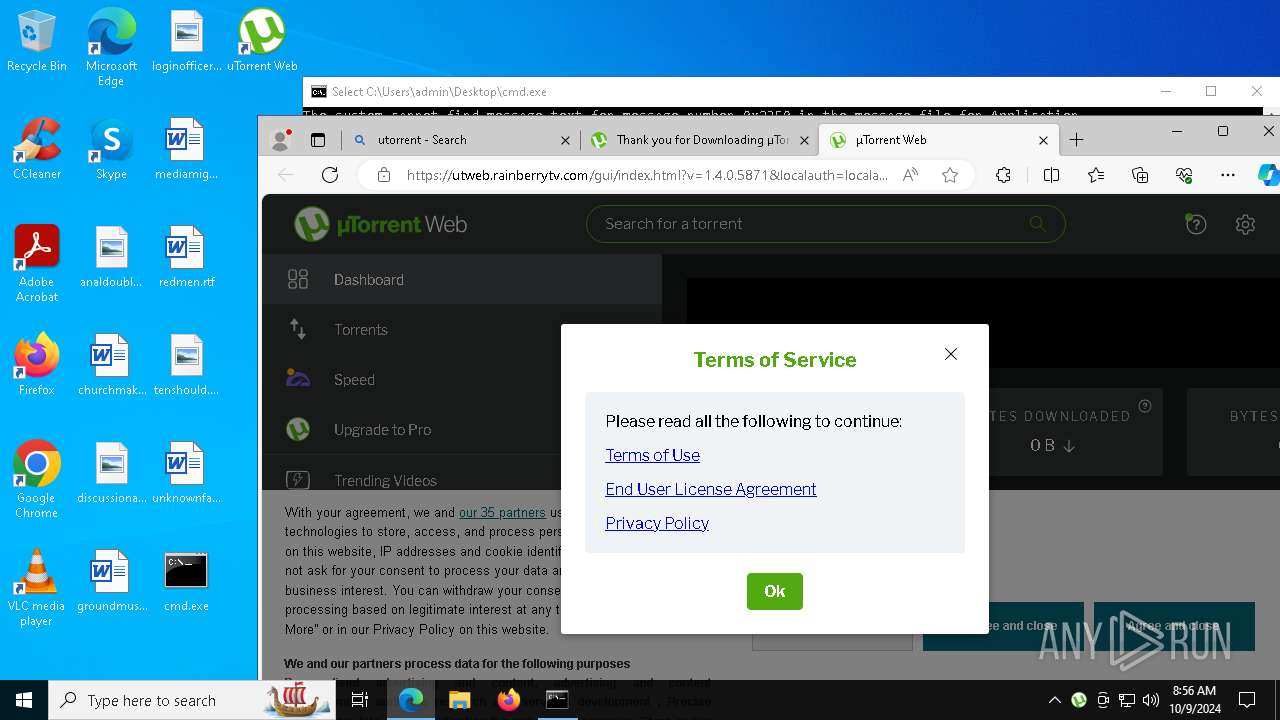Open Edge tab actions menu icon
This screenshot has width=1280, height=720.
tap(318, 141)
